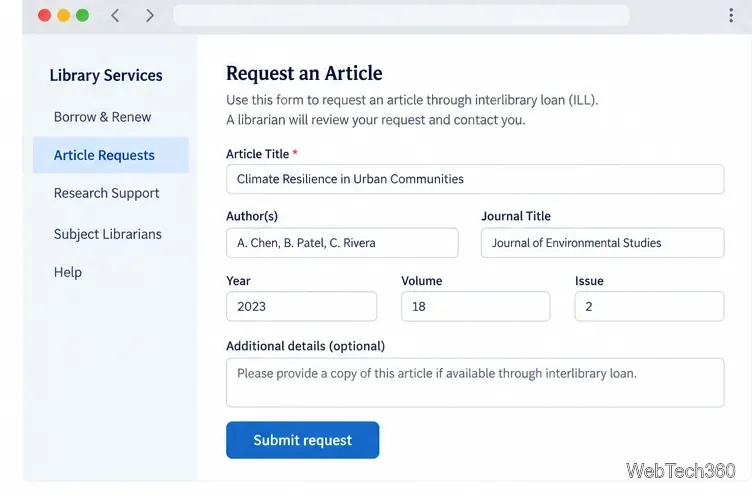
Task: Select the Year field showing 2023
Action: [x=301, y=306]
